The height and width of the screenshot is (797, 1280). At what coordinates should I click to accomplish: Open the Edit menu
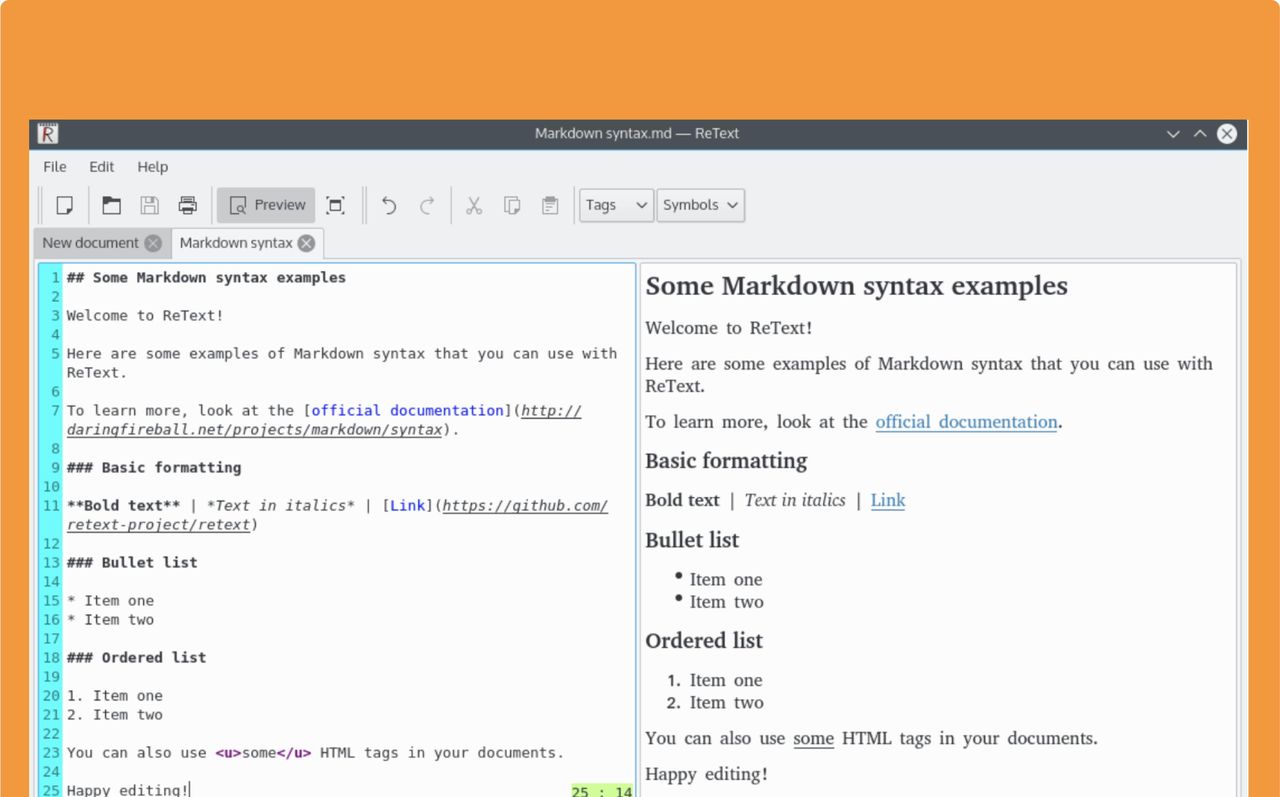pos(101,167)
